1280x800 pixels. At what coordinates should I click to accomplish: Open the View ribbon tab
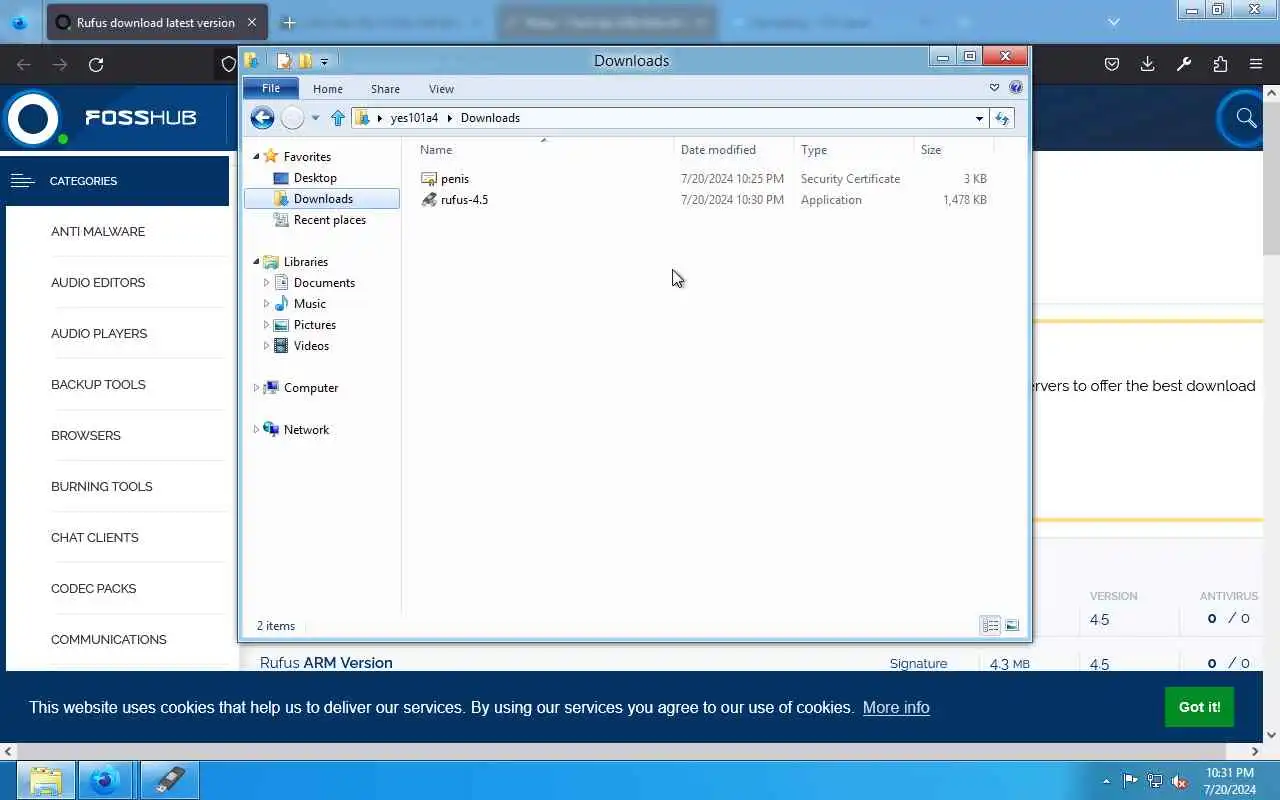tap(441, 89)
